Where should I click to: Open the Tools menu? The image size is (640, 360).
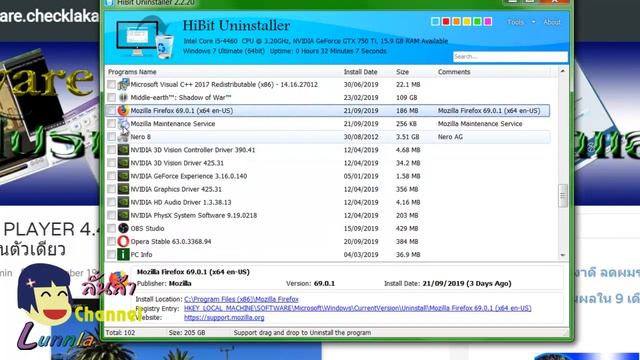click(516, 22)
